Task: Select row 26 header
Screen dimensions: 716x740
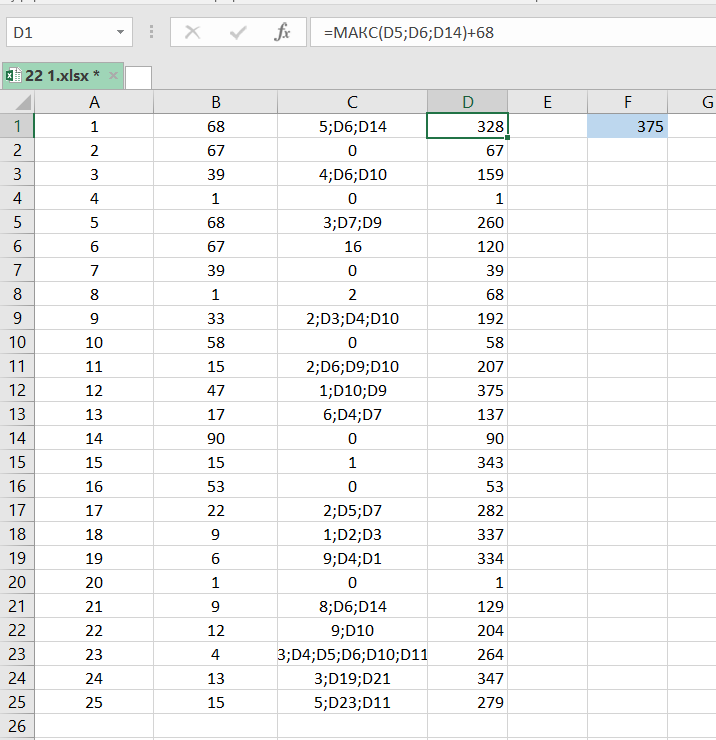Action: click(x=17, y=725)
